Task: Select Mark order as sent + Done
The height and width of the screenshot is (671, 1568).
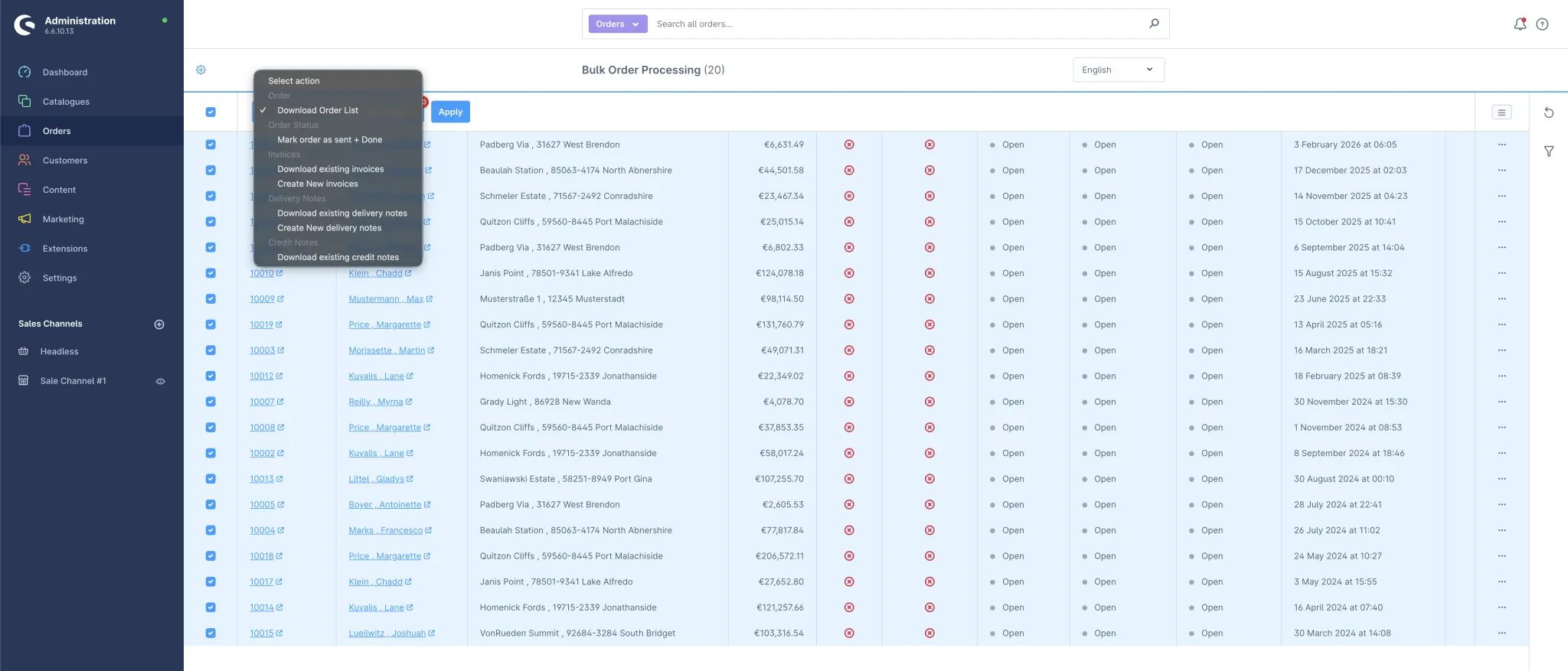Action: pyautogui.click(x=329, y=140)
